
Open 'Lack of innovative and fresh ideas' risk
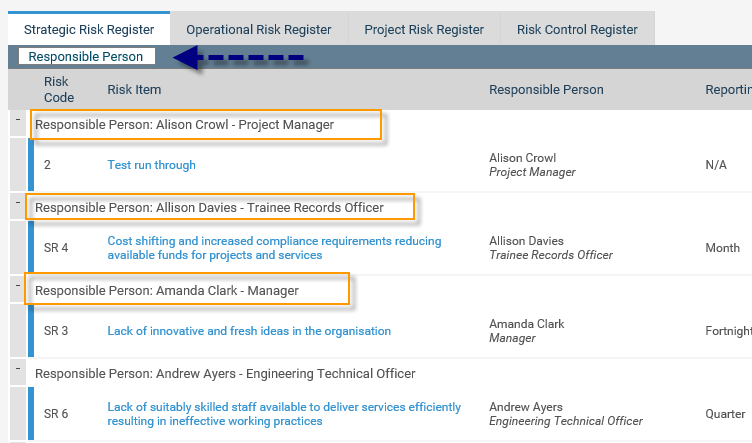click(249, 331)
